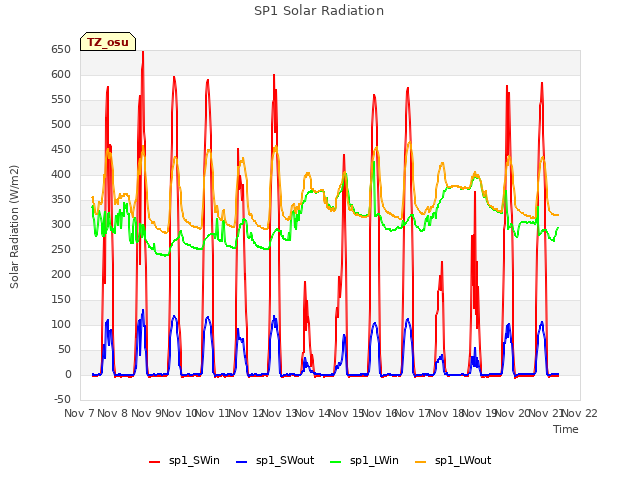Click the chart title SP1 Solar Radiation
Viewport: 640px width, 480px height.
319,11
